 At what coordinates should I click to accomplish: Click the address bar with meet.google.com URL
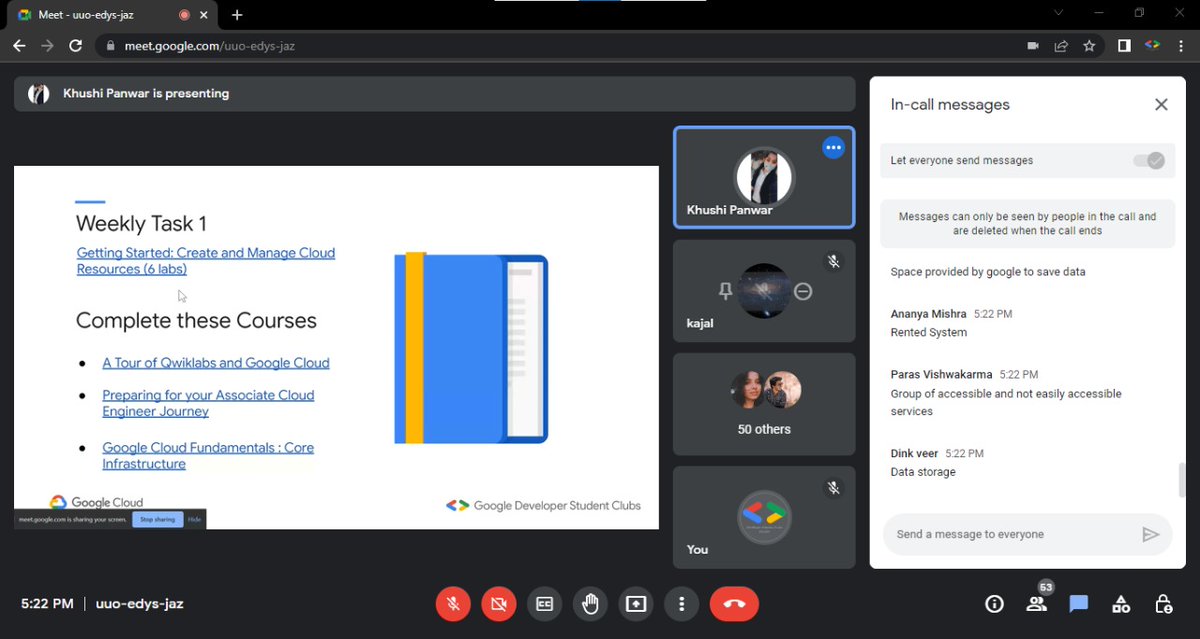click(560, 45)
